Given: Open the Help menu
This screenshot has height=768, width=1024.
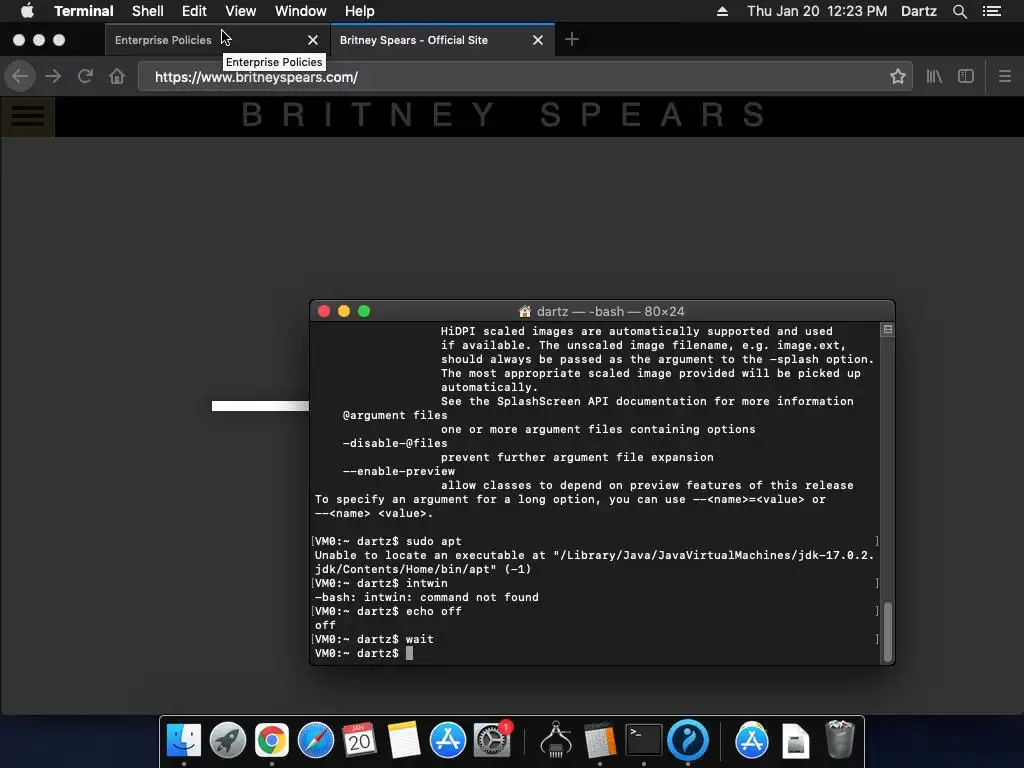Looking at the screenshot, I should point(359,11).
